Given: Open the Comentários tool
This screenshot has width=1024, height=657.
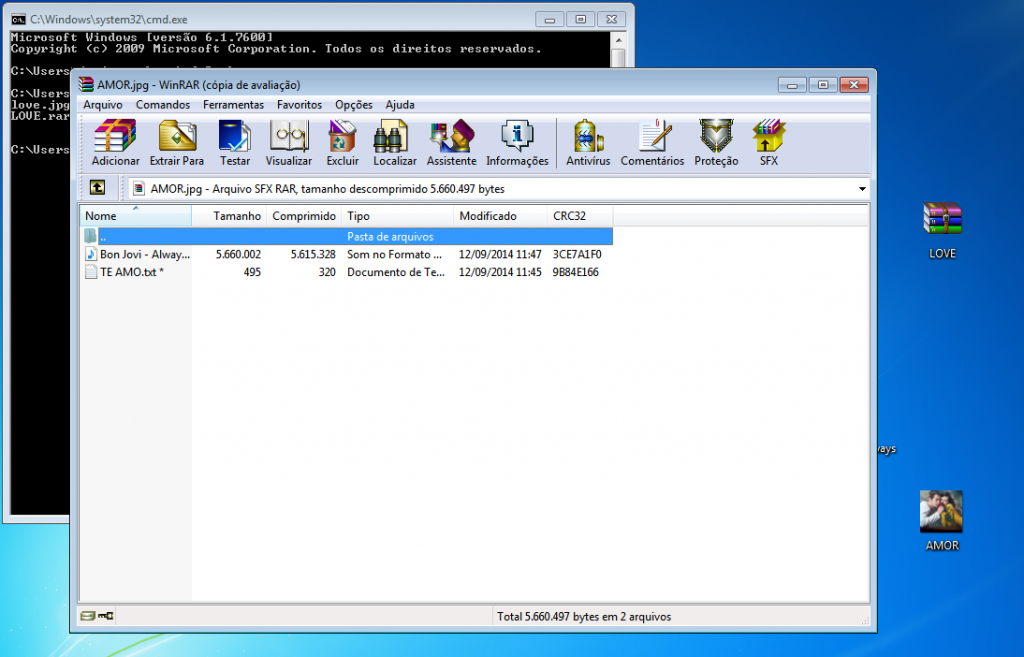Looking at the screenshot, I should [x=652, y=142].
